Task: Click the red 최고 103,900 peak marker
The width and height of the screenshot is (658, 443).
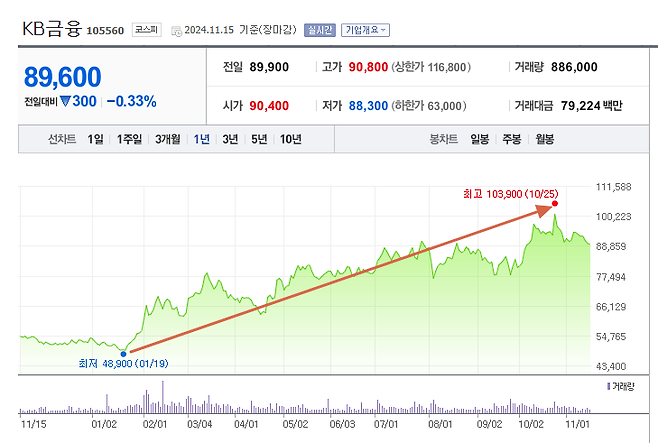Action: tap(555, 204)
